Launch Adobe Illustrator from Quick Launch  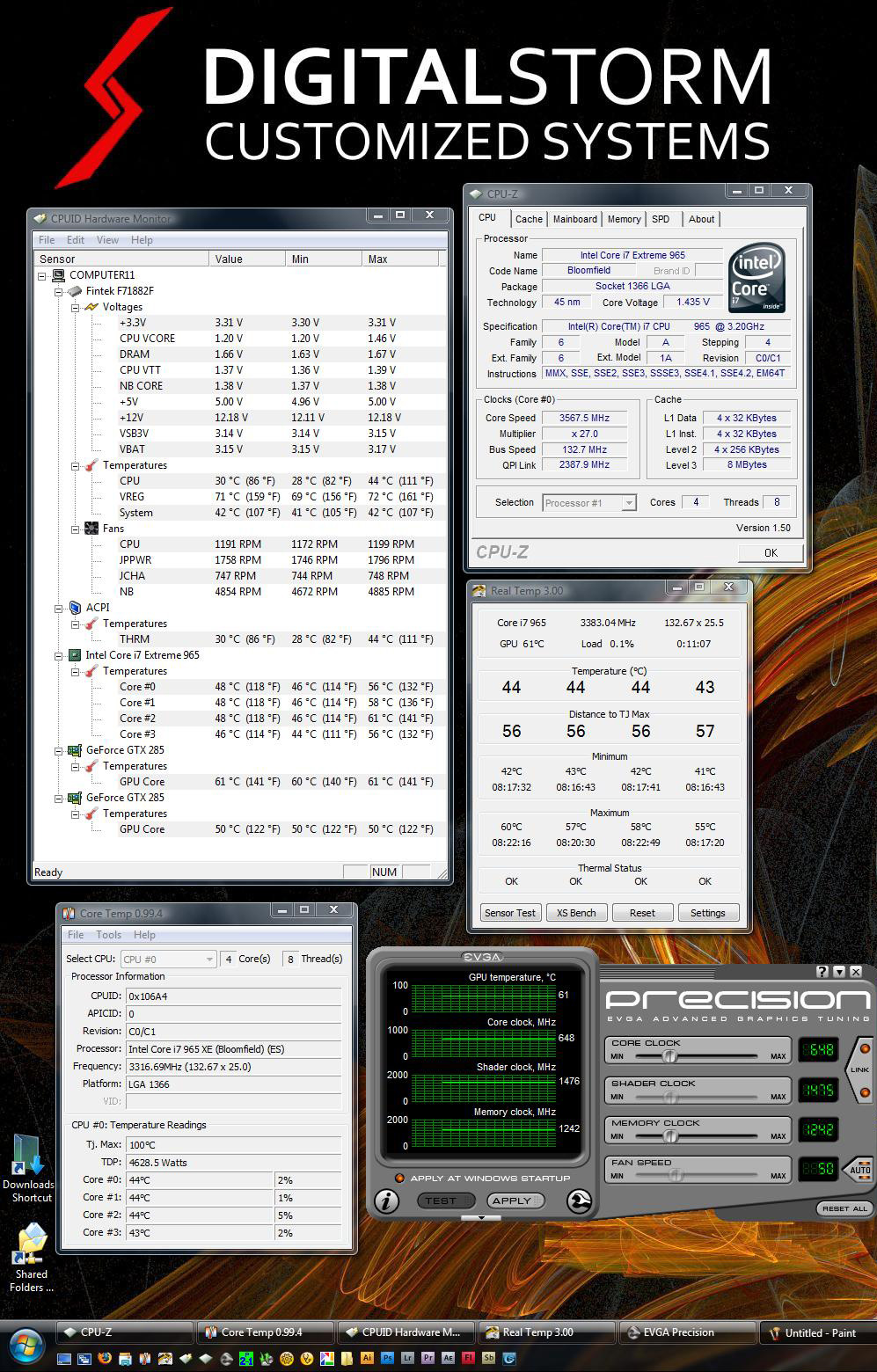(368, 1358)
